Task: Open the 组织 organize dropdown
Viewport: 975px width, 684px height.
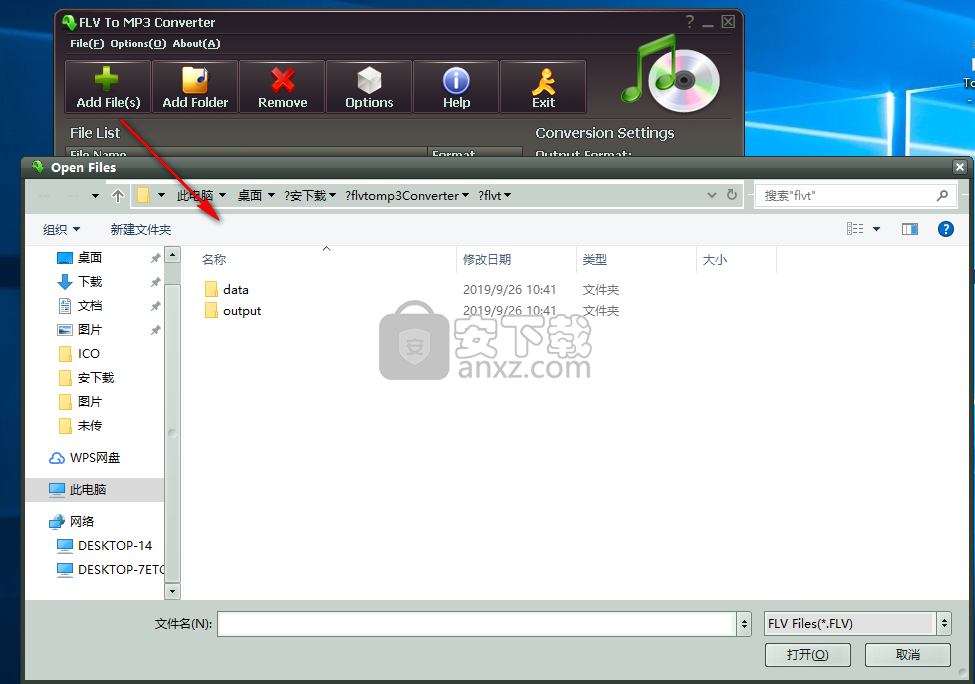Action: [x=61, y=229]
